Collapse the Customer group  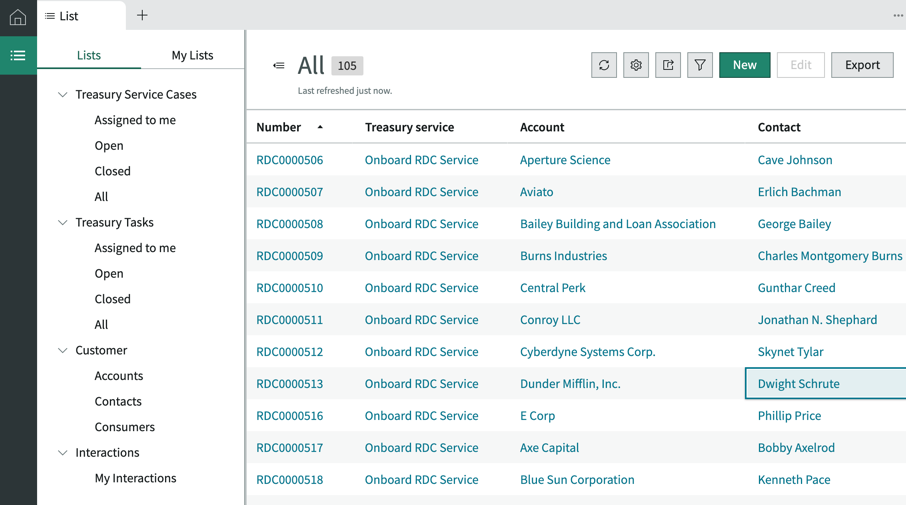[x=62, y=350]
